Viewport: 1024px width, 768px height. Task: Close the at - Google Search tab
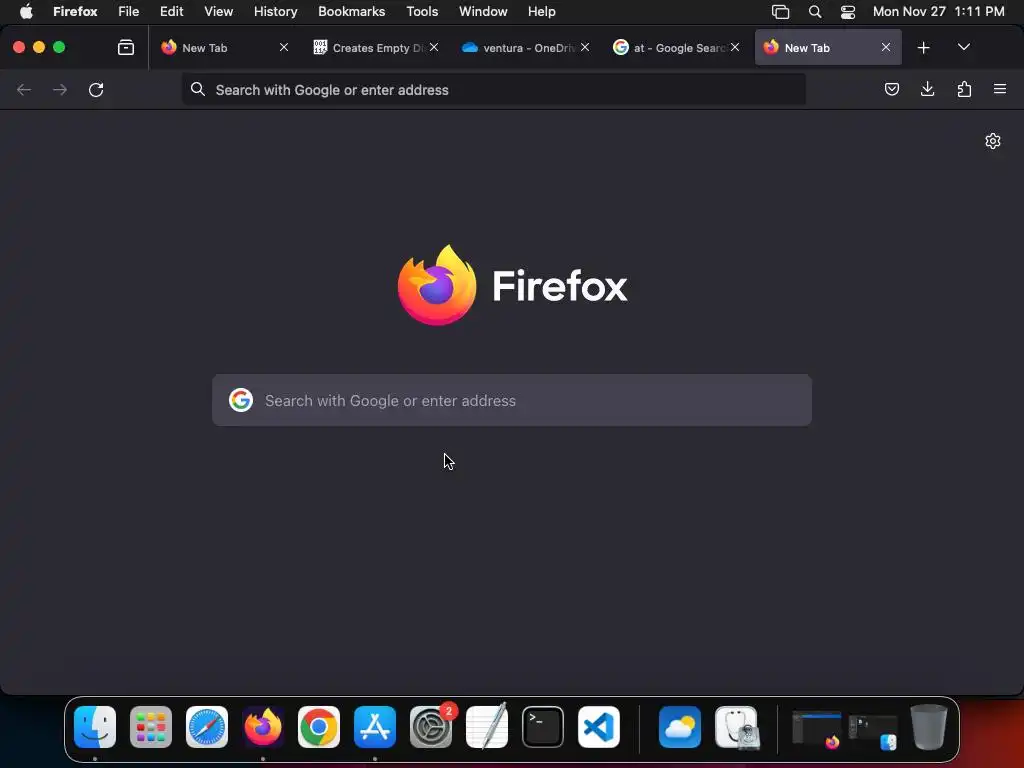735,47
